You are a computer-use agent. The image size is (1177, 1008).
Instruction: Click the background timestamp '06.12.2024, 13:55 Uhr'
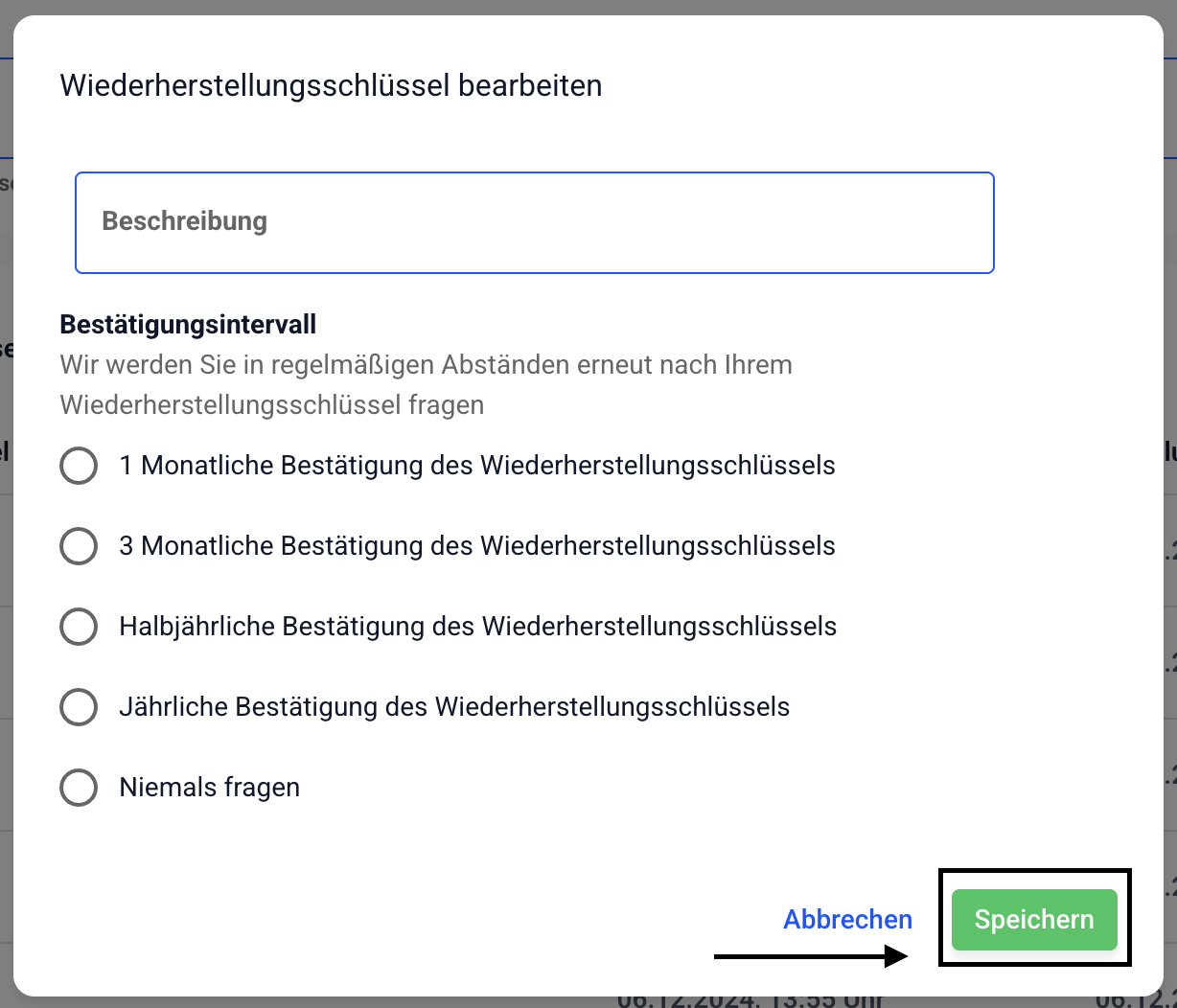tap(748, 1000)
